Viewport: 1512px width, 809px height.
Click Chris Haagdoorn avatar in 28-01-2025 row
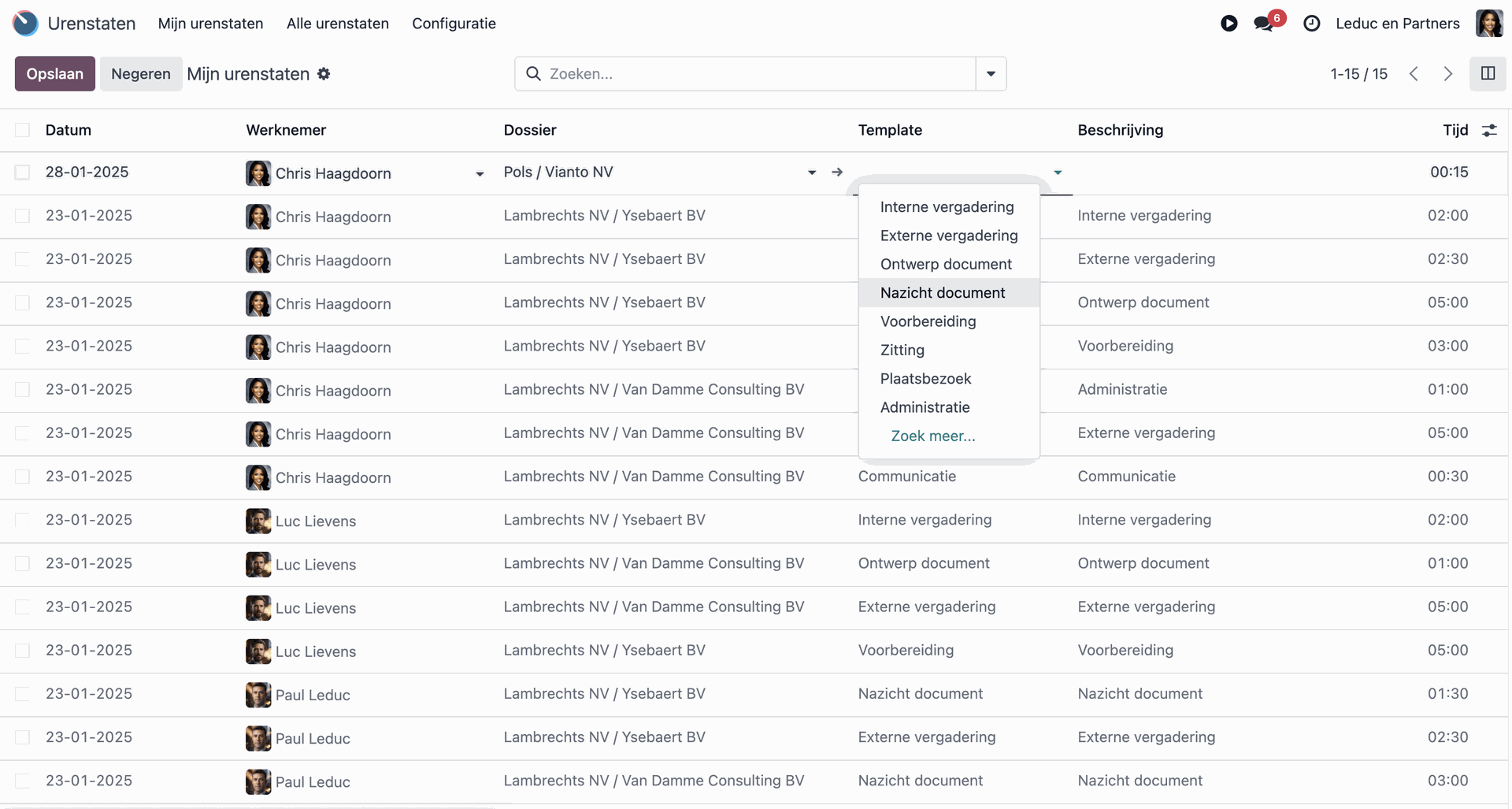click(x=258, y=173)
